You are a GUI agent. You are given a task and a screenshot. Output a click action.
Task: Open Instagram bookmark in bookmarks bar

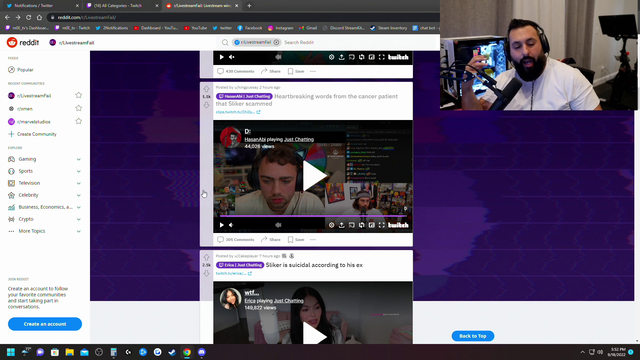tap(280, 28)
